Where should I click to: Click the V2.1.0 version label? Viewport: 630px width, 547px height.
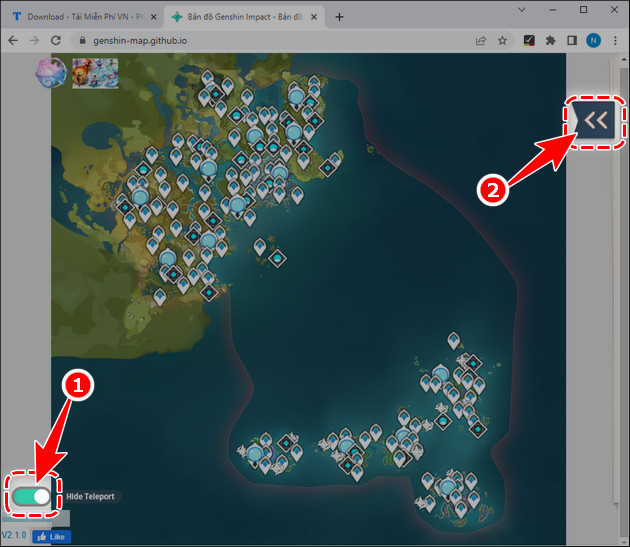(x=14, y=535)
